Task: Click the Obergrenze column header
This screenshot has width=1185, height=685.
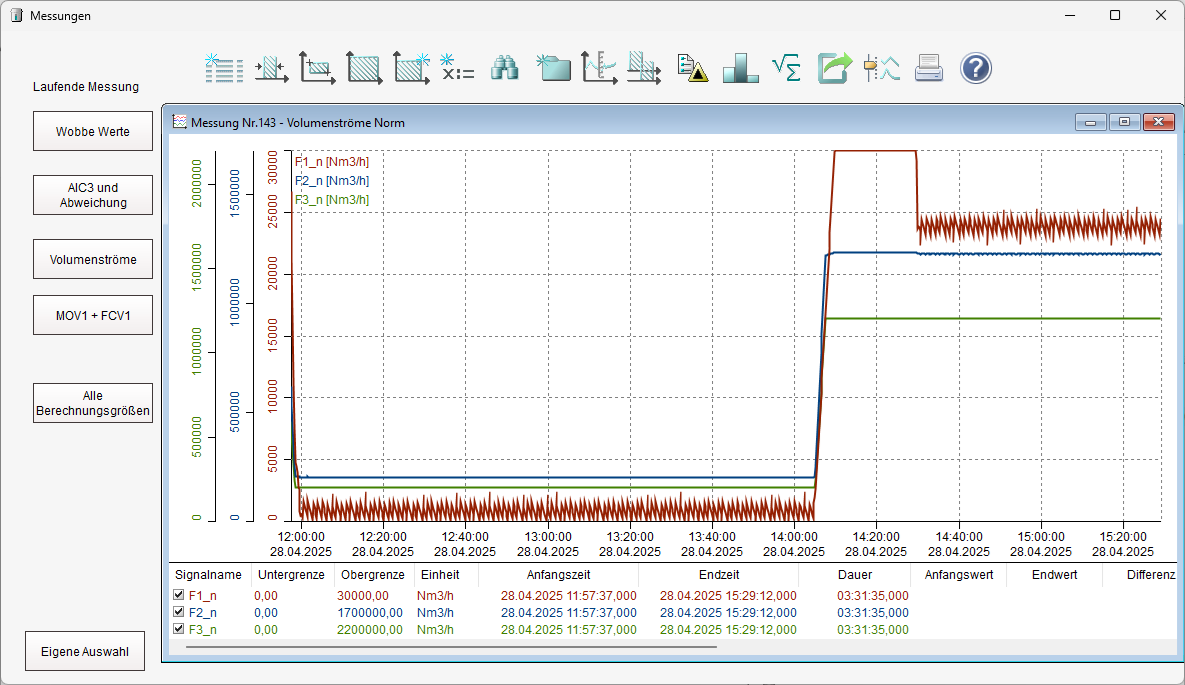Action: point(373,575)
